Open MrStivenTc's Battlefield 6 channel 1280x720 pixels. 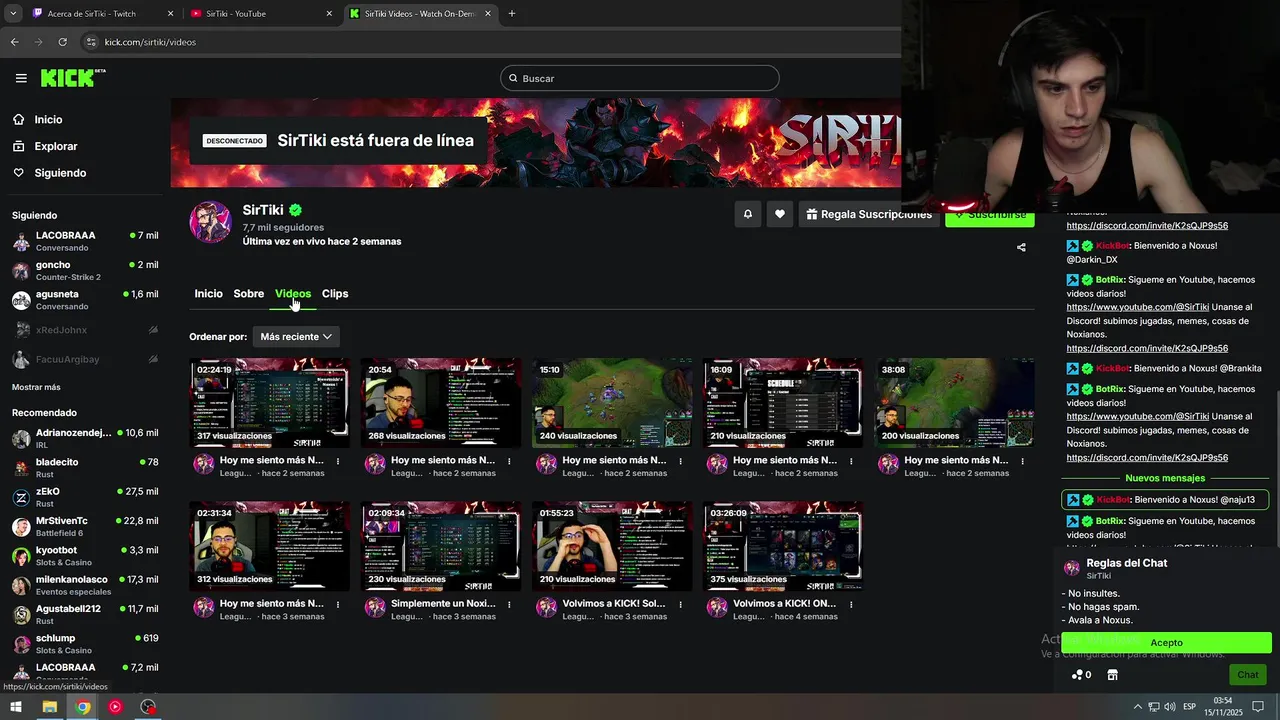click(84, 527)
